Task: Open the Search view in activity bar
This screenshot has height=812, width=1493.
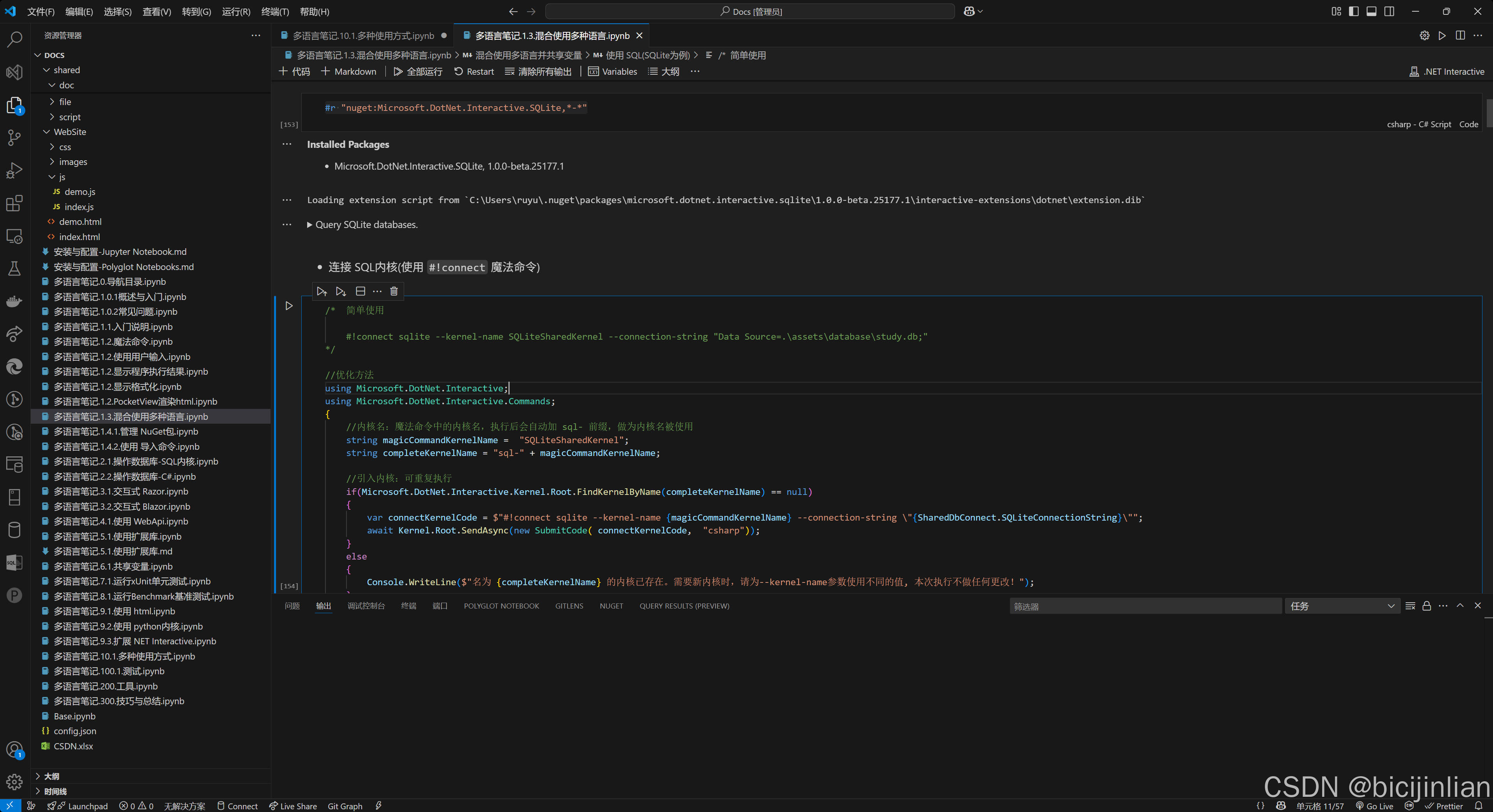Action: [14, 39]
